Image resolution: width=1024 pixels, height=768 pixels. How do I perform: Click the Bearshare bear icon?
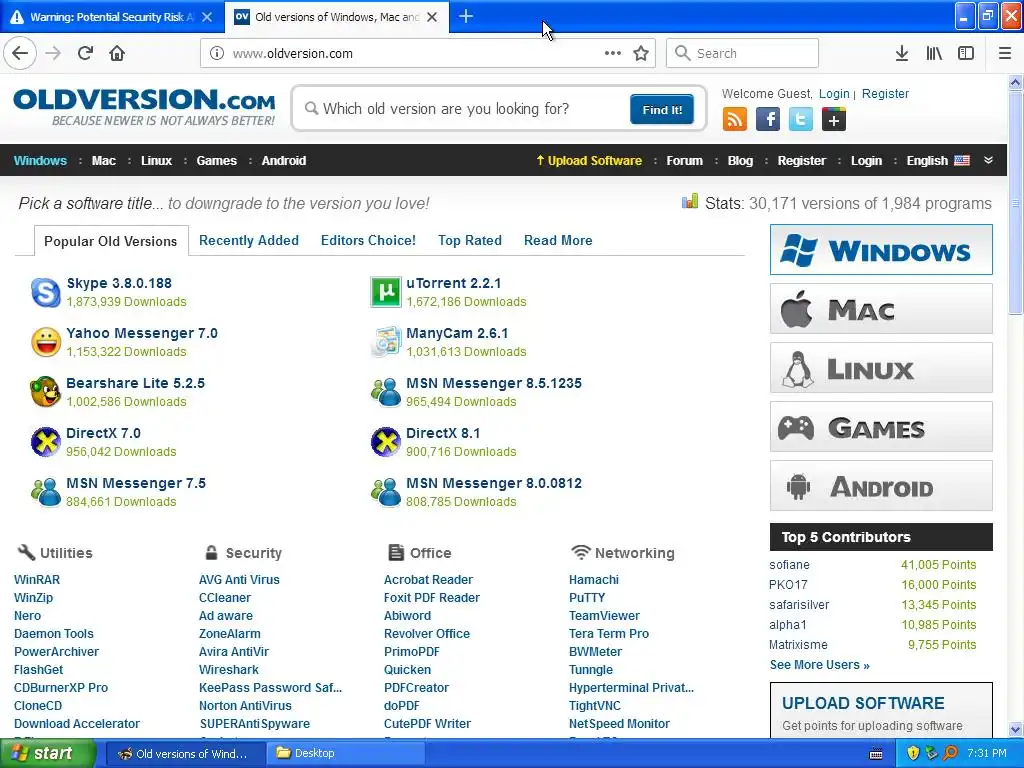pos(46,392)
